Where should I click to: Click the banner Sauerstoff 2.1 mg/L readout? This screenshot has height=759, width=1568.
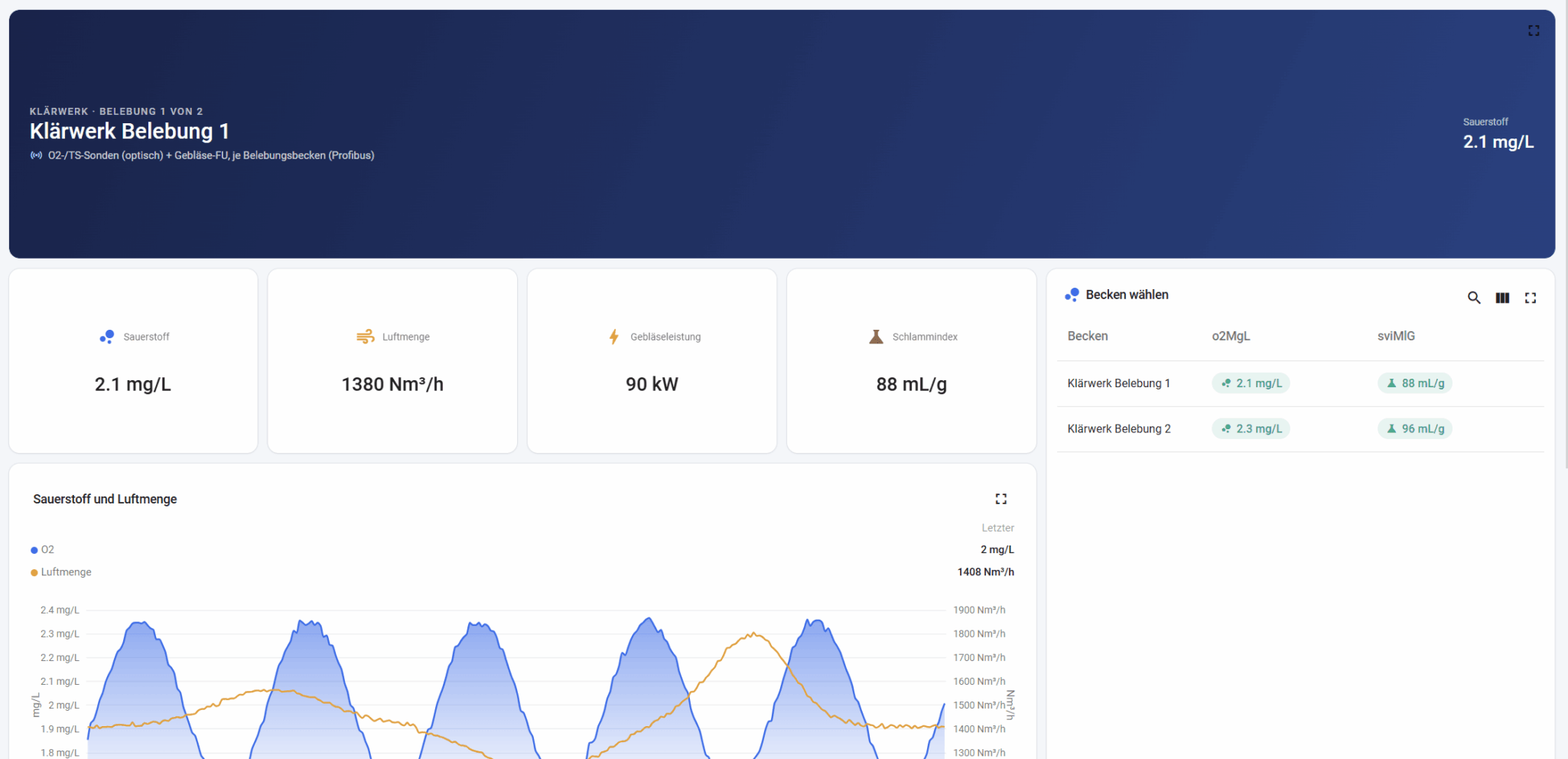coord(1498,135)
